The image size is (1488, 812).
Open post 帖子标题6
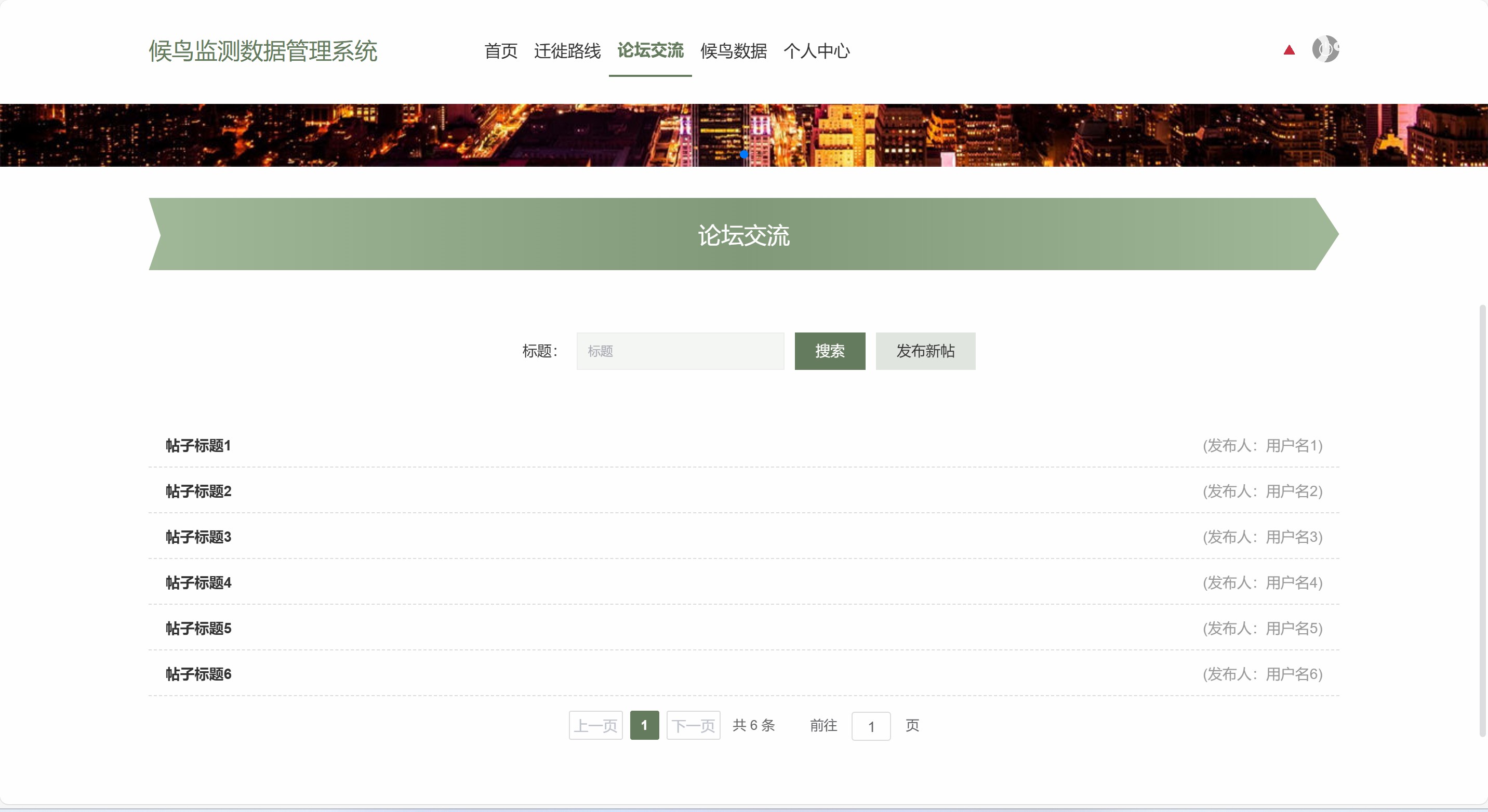(x=198, y=674)
